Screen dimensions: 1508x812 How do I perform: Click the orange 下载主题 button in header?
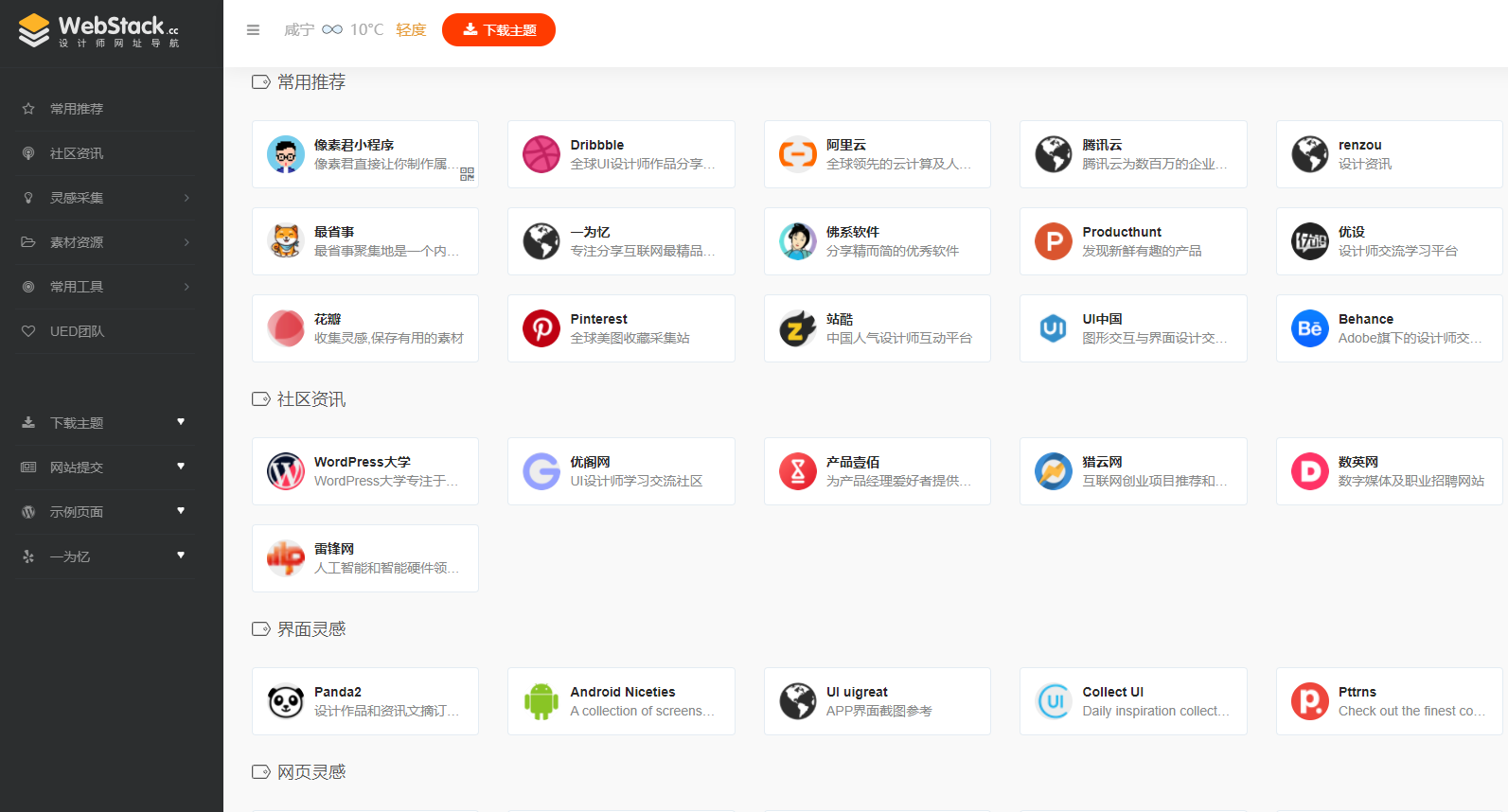pos(499,30)
